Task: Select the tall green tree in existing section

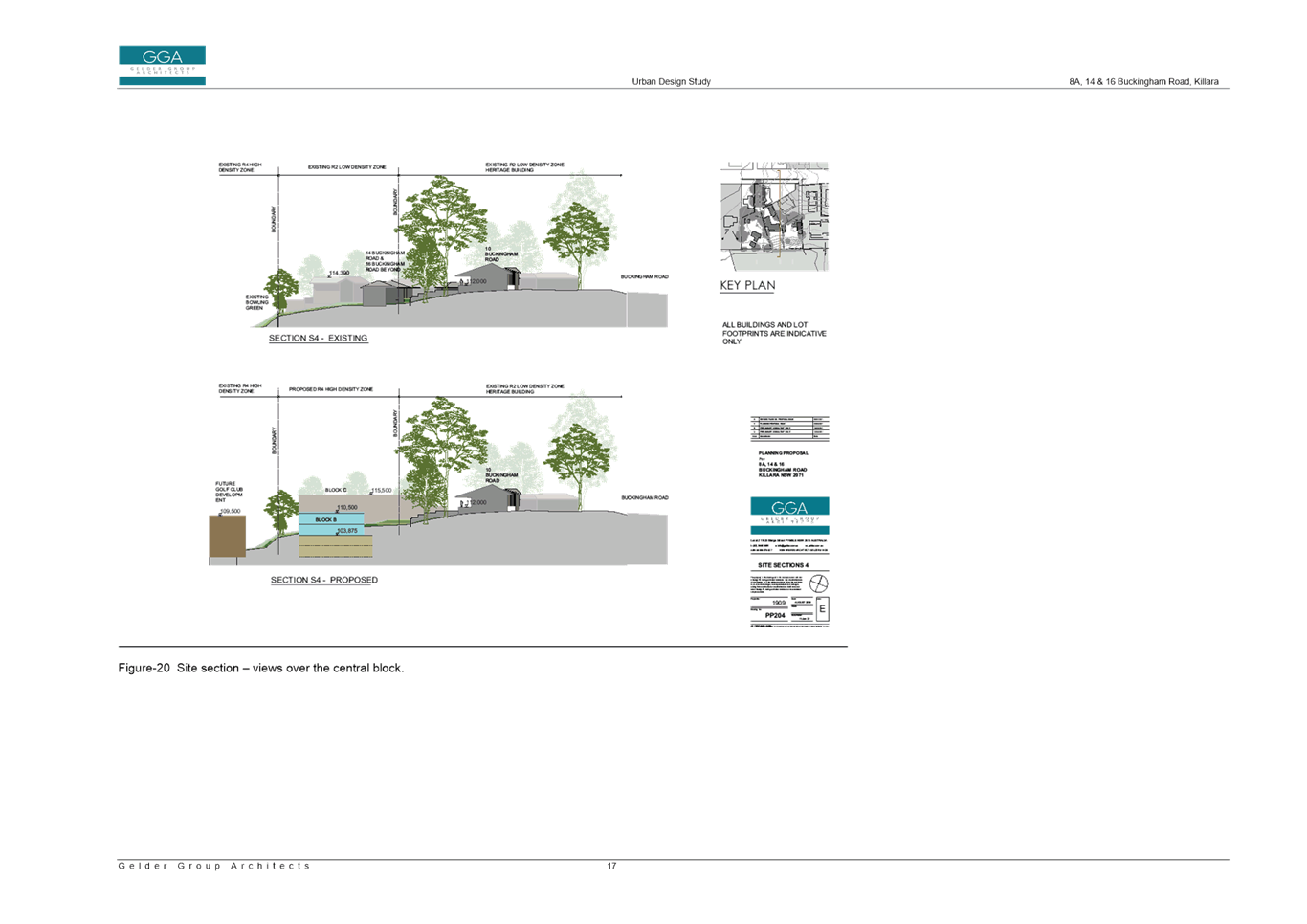Action: [439, 230]
